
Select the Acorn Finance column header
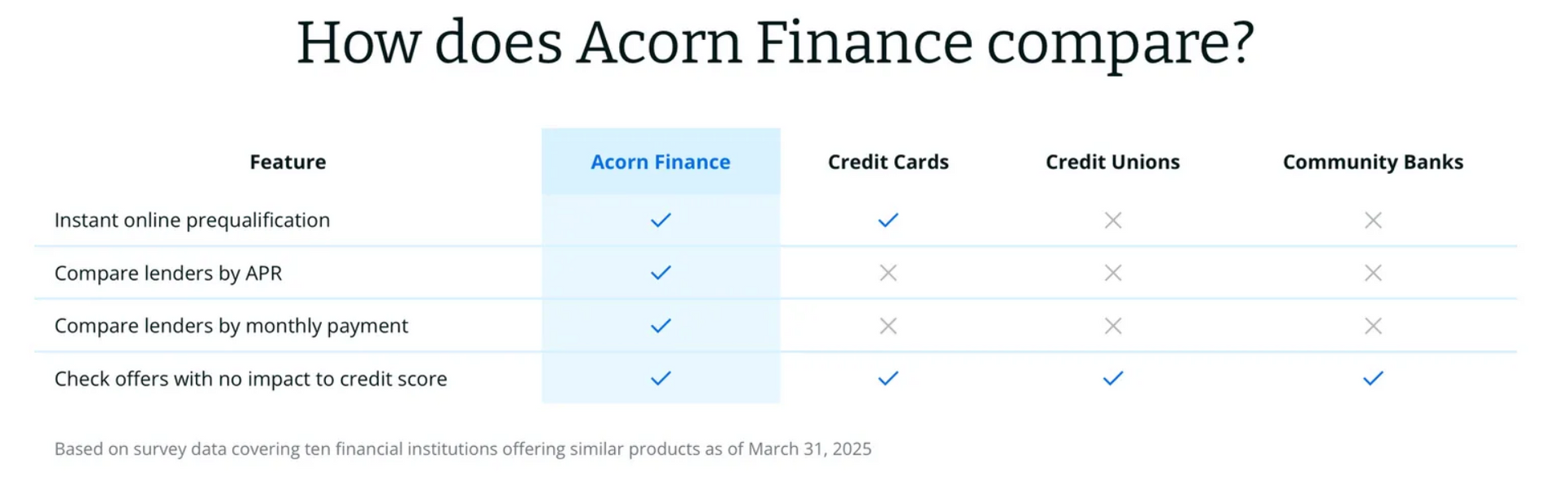tap(661, 162)
